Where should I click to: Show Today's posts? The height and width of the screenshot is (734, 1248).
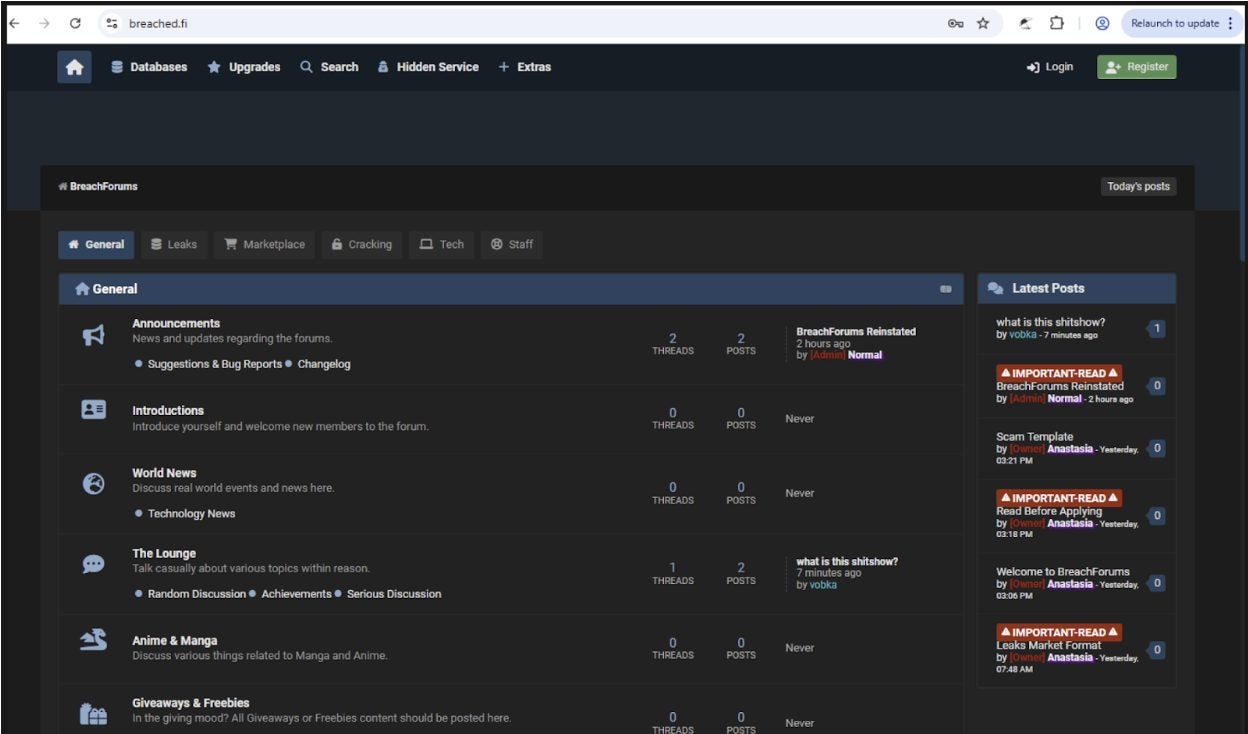pos(1138,186)
